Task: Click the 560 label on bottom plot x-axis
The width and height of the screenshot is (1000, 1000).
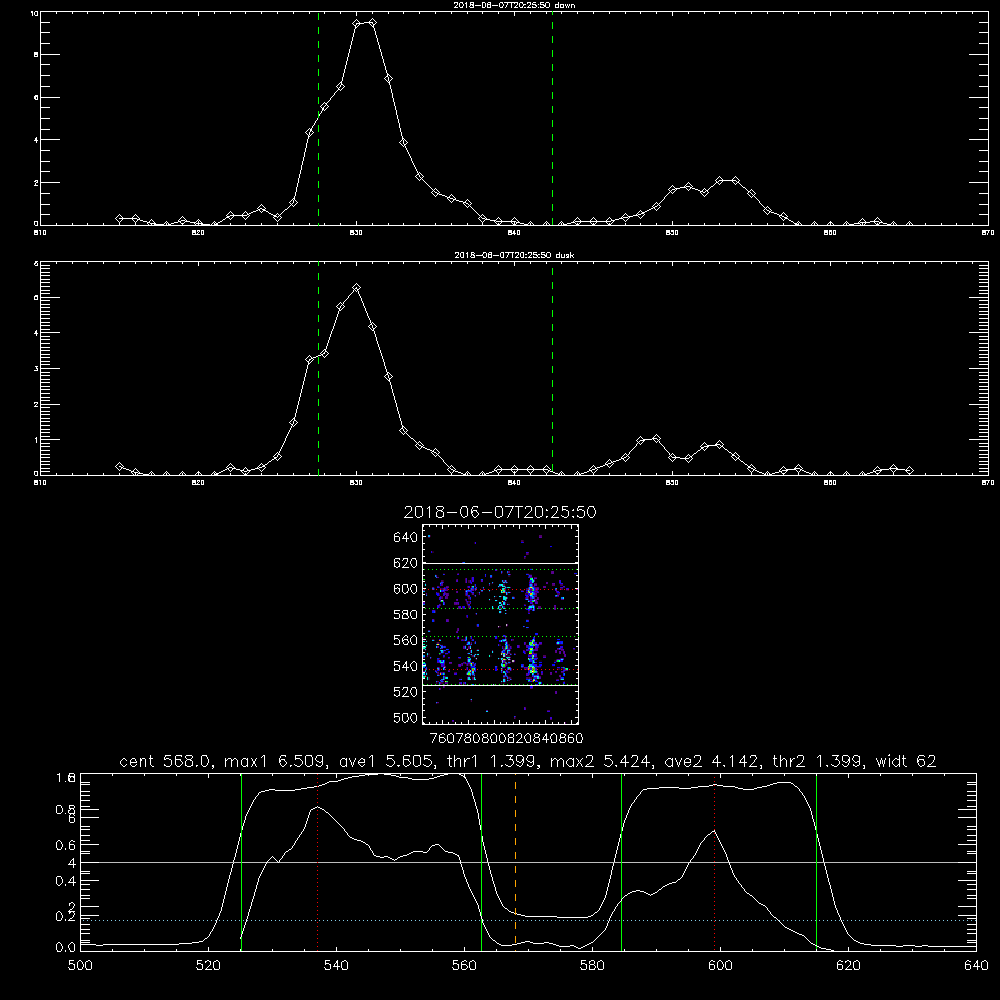Action: [464, 966]
